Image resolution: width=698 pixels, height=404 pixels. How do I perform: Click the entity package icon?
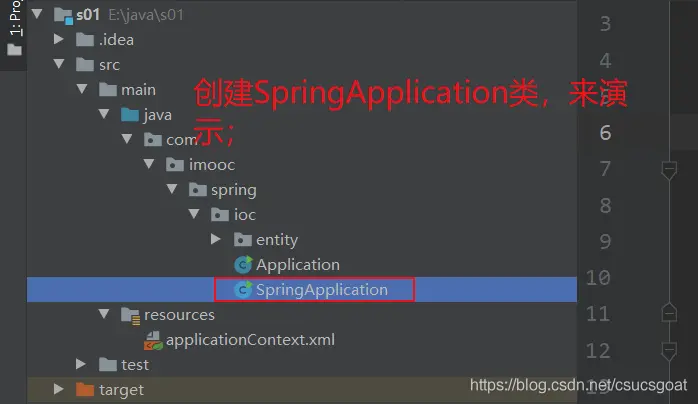[243, 239]
